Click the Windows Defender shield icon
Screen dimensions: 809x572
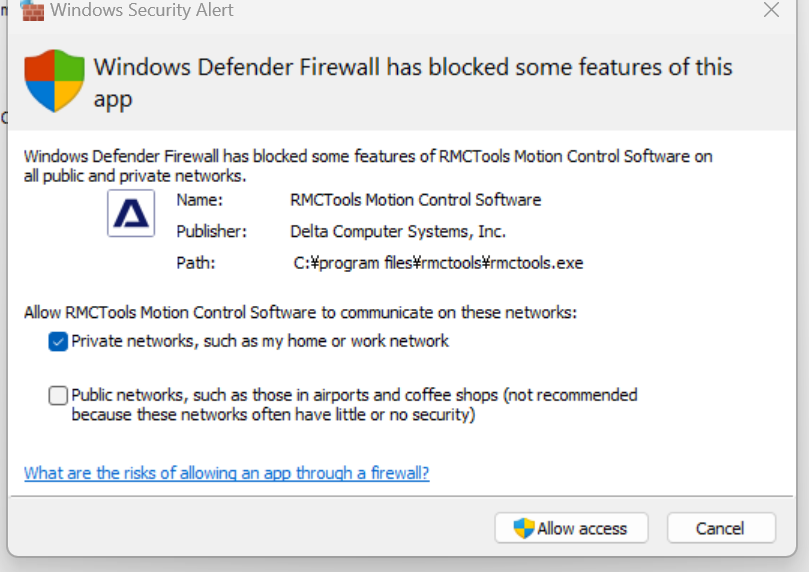click(54, 80)
